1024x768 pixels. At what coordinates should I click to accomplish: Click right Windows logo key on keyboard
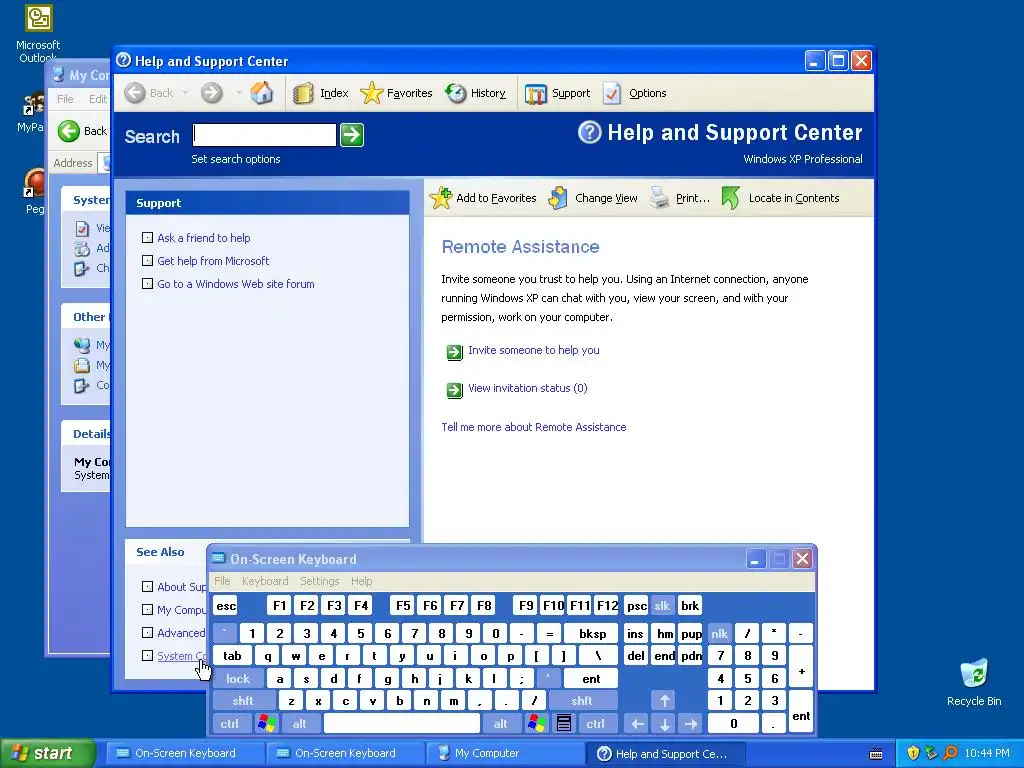pos(537,724)
